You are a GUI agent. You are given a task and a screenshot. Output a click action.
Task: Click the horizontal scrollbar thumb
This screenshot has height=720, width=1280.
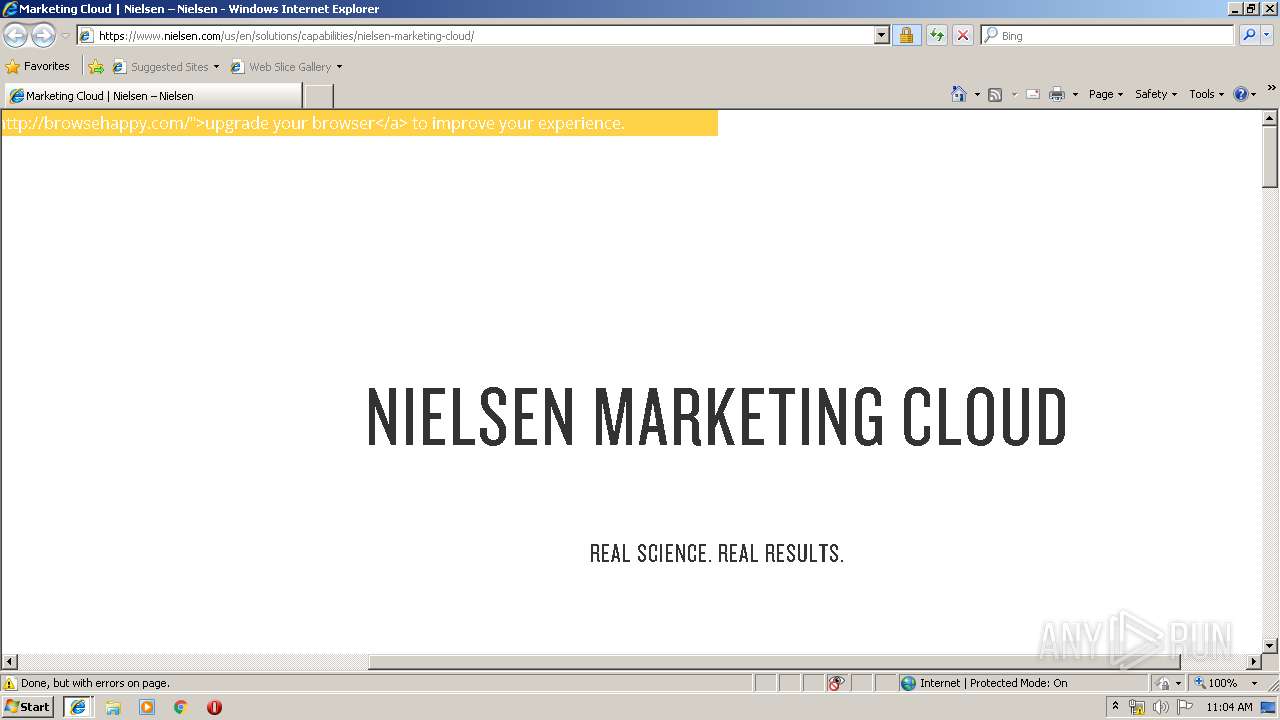775,662
